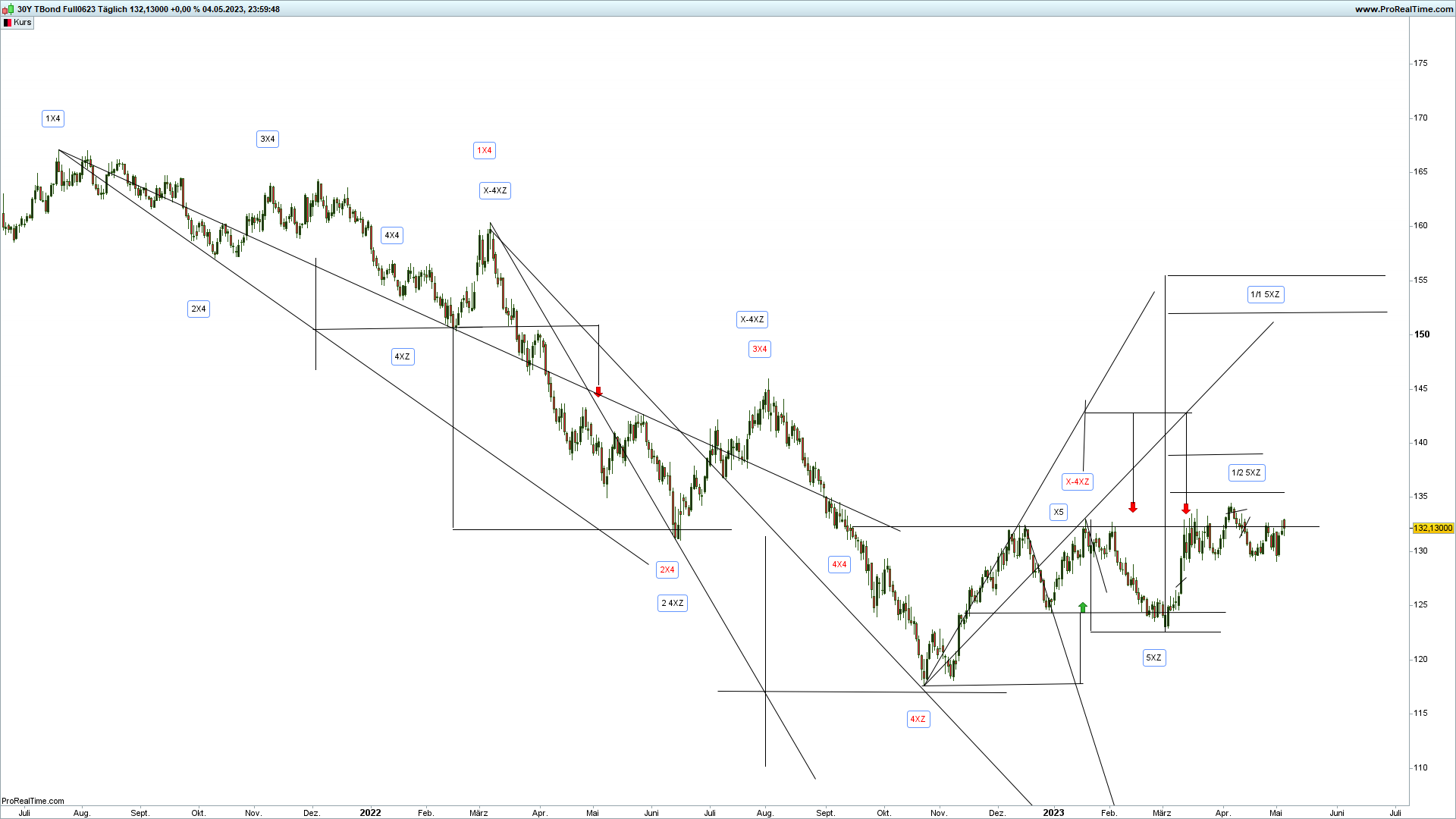Select the red '4XZ' label below November low
Image resolution: width=1456 pixels, height=819 pixels.
[918, 719]
